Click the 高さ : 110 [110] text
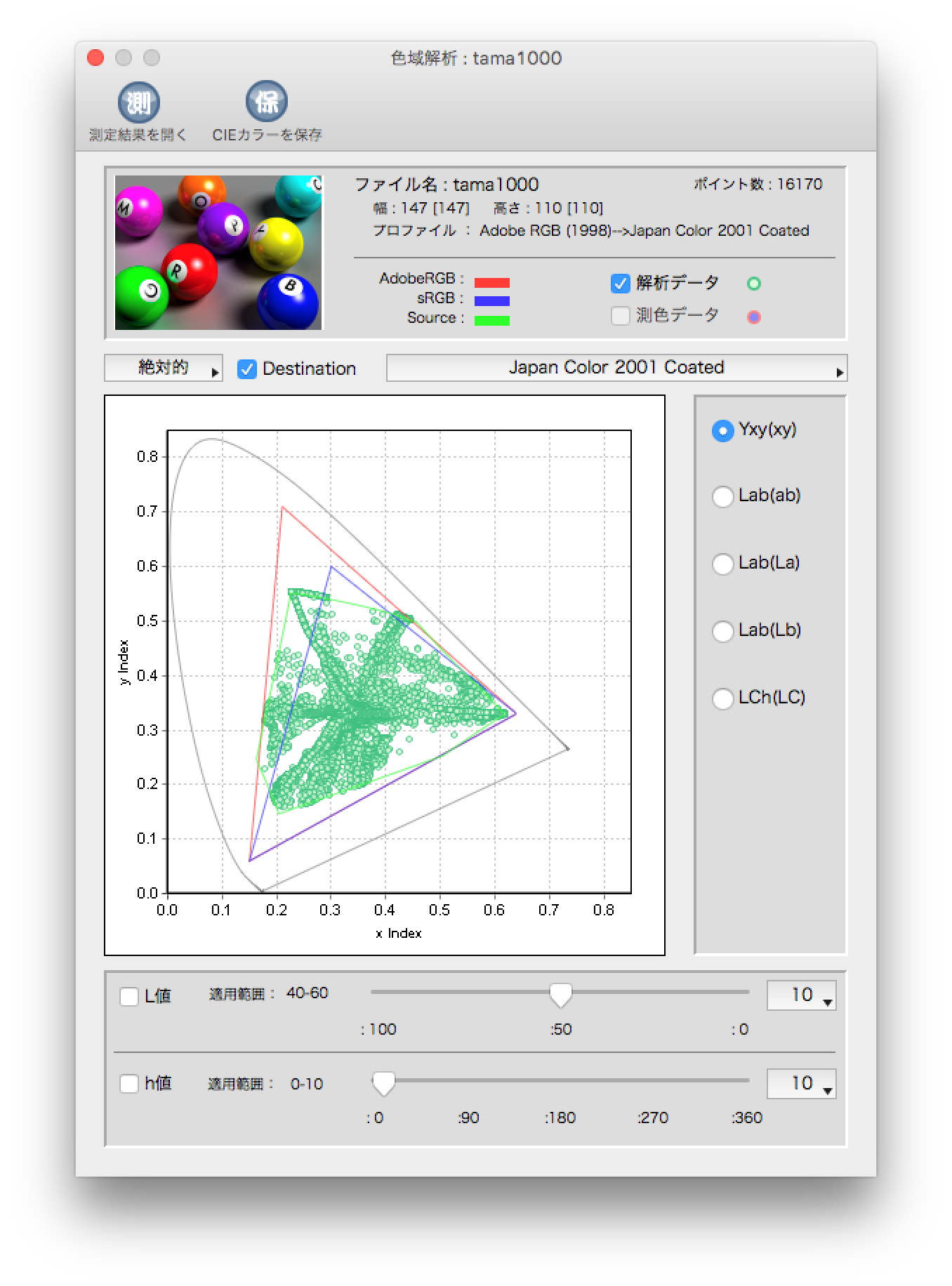 point(548,208)
